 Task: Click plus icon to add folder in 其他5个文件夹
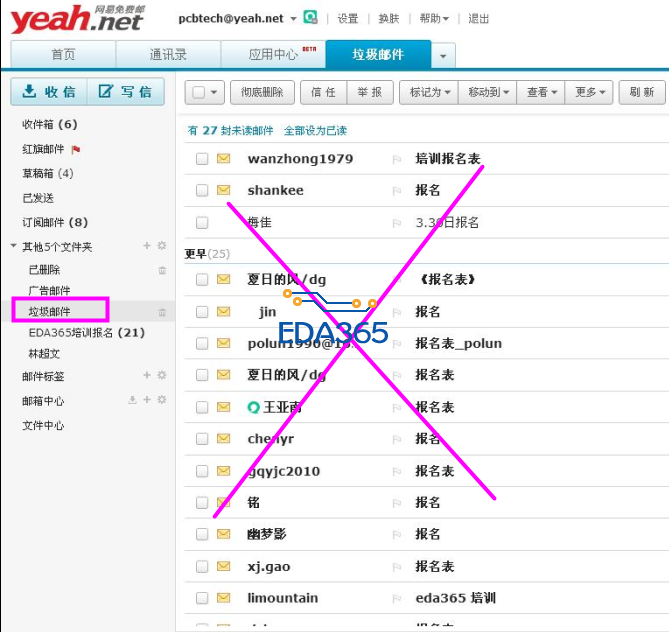pos(147,246)
